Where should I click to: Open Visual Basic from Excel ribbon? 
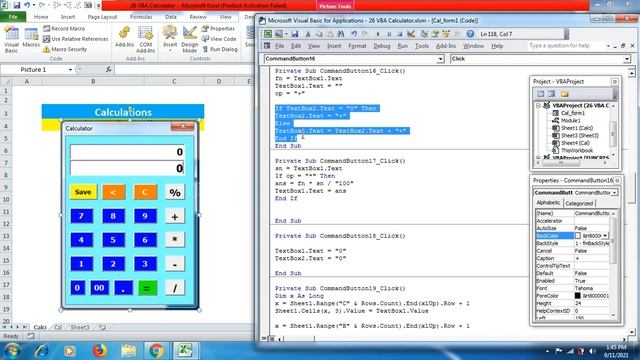[x=11, y=39]
